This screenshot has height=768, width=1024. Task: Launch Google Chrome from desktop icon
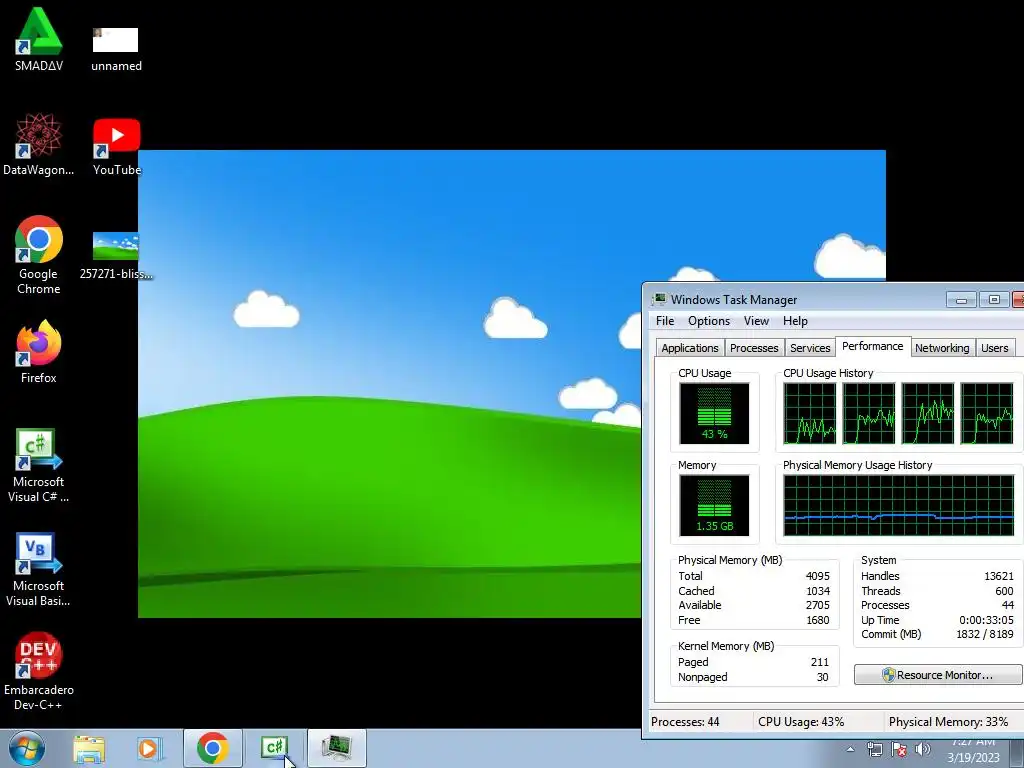click(39, 255)
